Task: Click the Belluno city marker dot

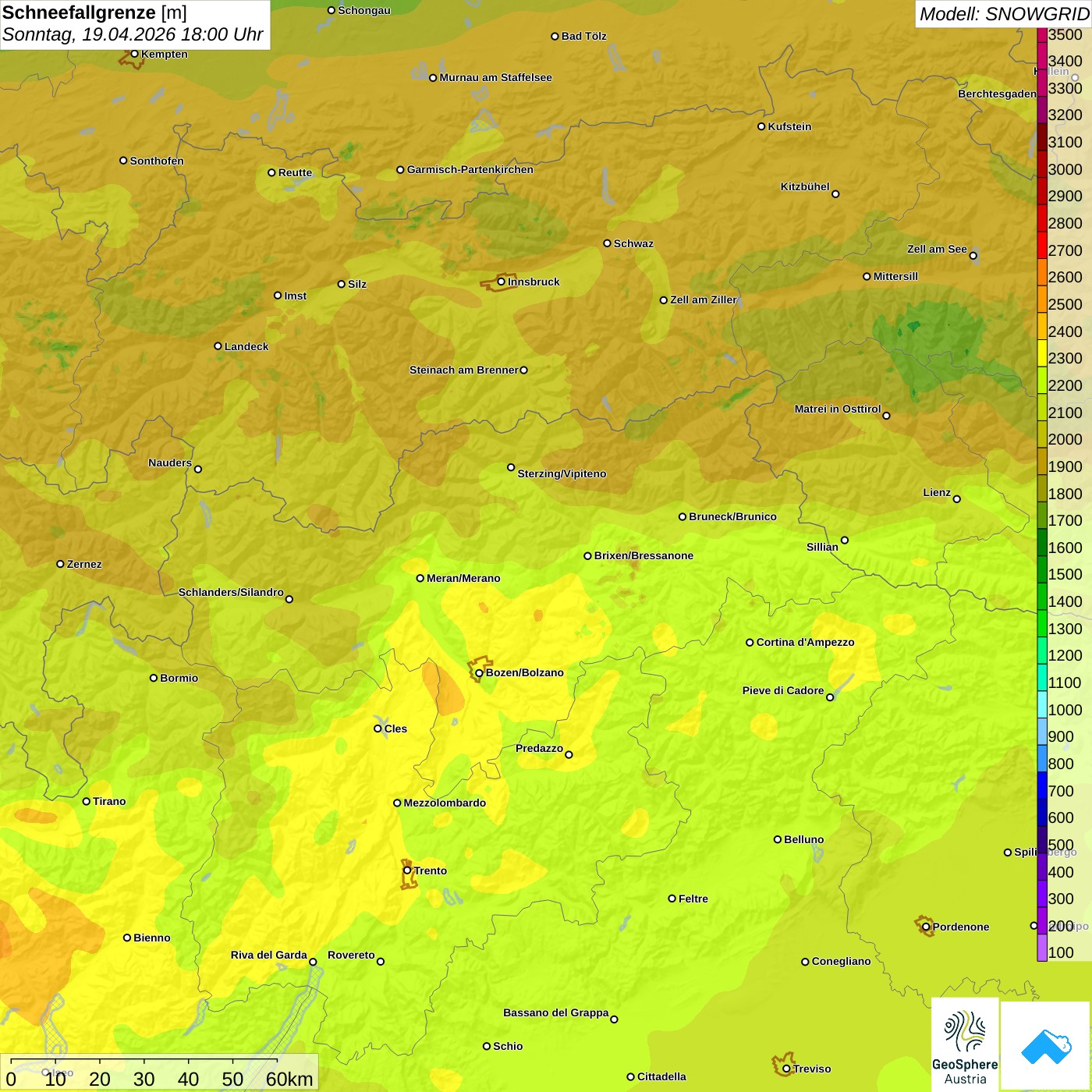Action: (x=778, y=839)
